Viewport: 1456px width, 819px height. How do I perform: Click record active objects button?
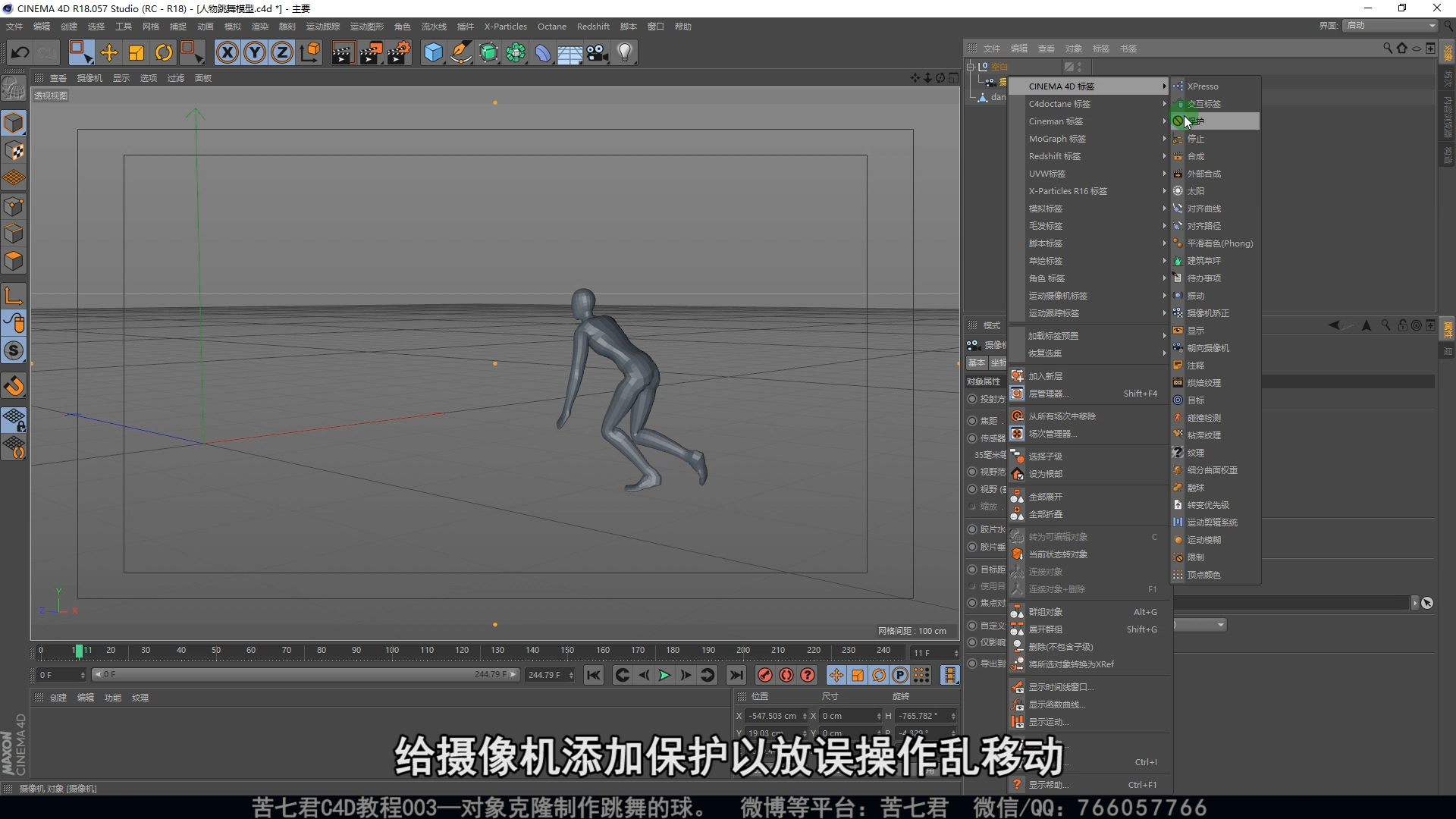point(764,675)
